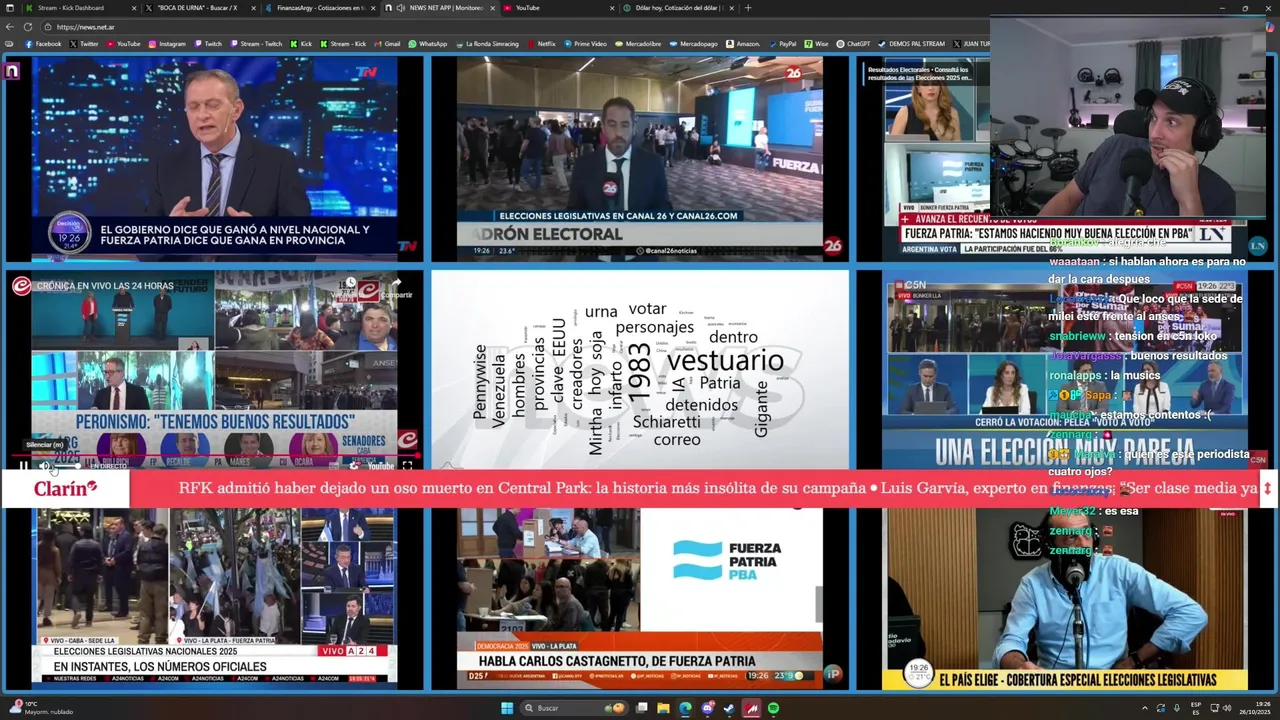Open PayPal bookmark

pyautogui.click(x=782, y=44)
